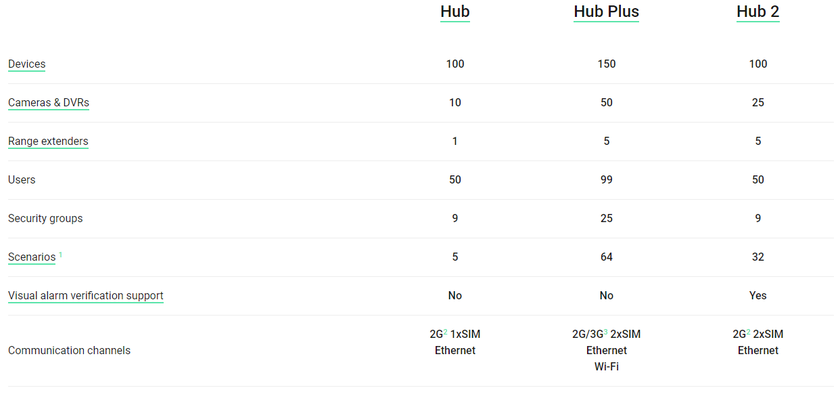
Task: Click the Devices row link
Action: [x=27, y=64]
